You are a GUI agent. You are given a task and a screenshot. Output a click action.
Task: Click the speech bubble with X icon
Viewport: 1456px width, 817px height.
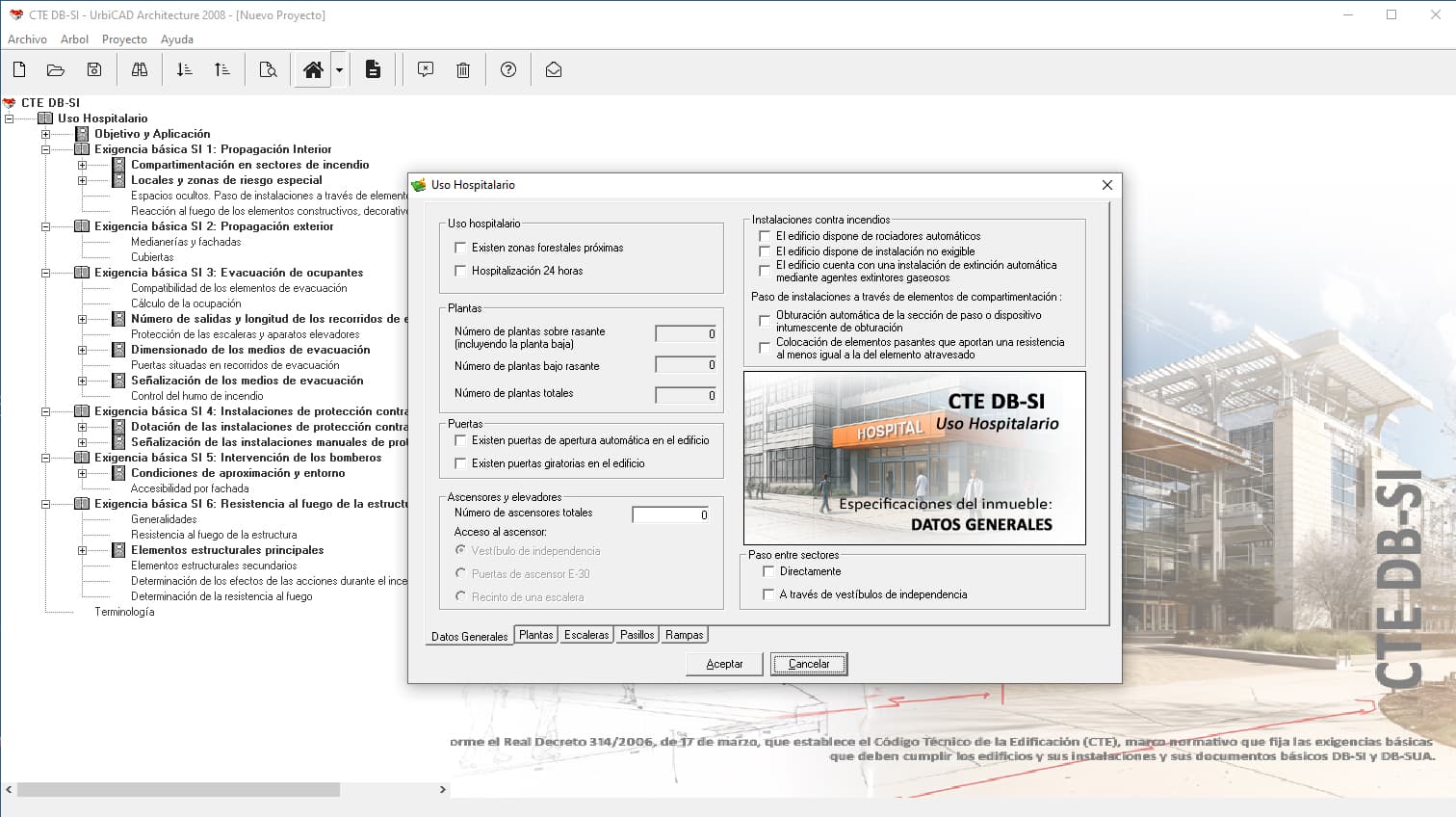click(x=426, y=69)
